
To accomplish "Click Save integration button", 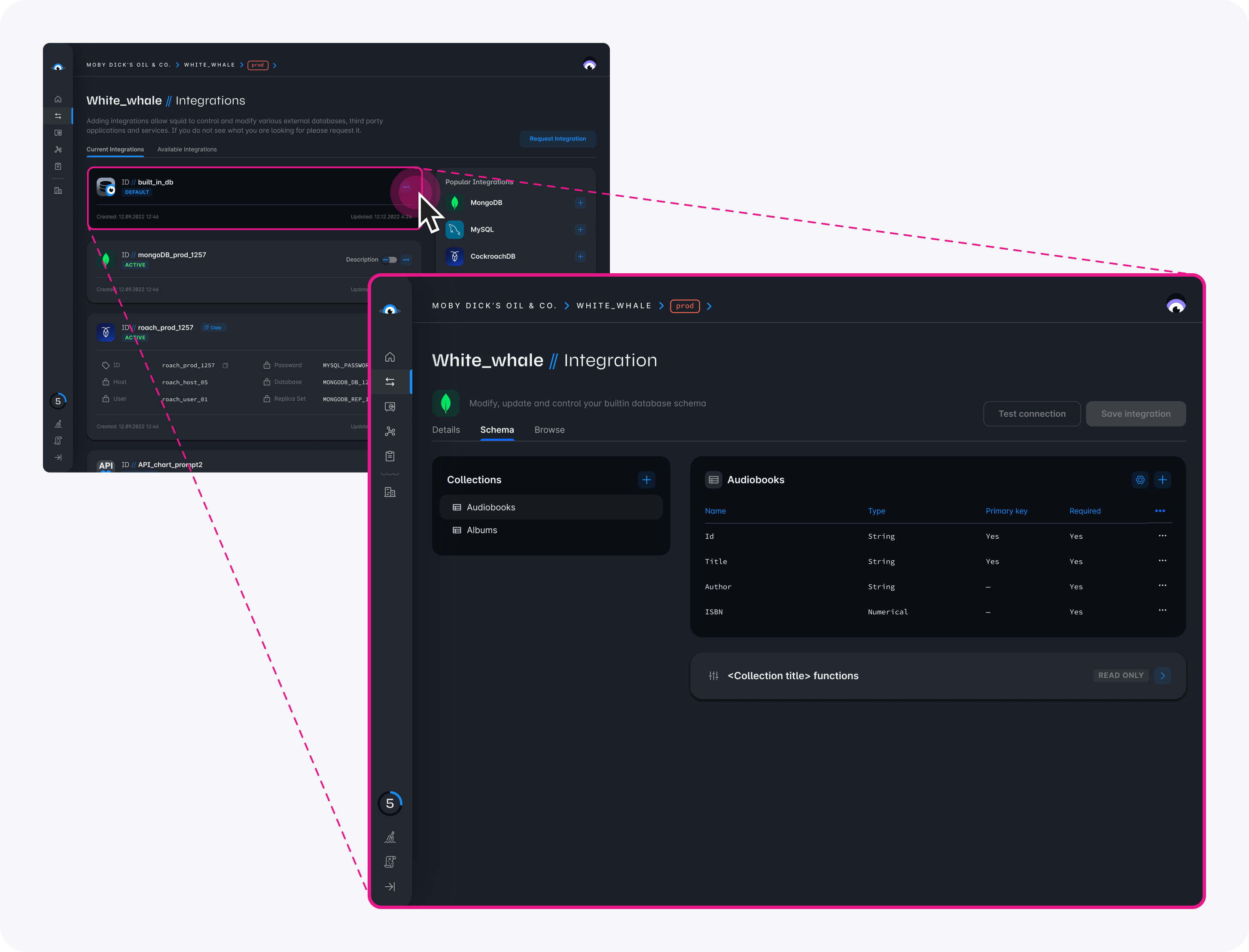I will tap(1135, 414).
